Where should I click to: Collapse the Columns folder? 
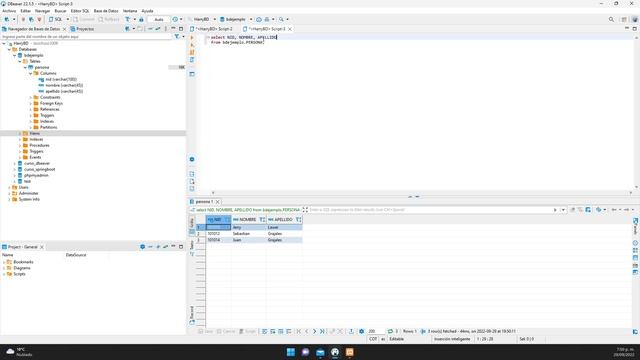[31, 73]
